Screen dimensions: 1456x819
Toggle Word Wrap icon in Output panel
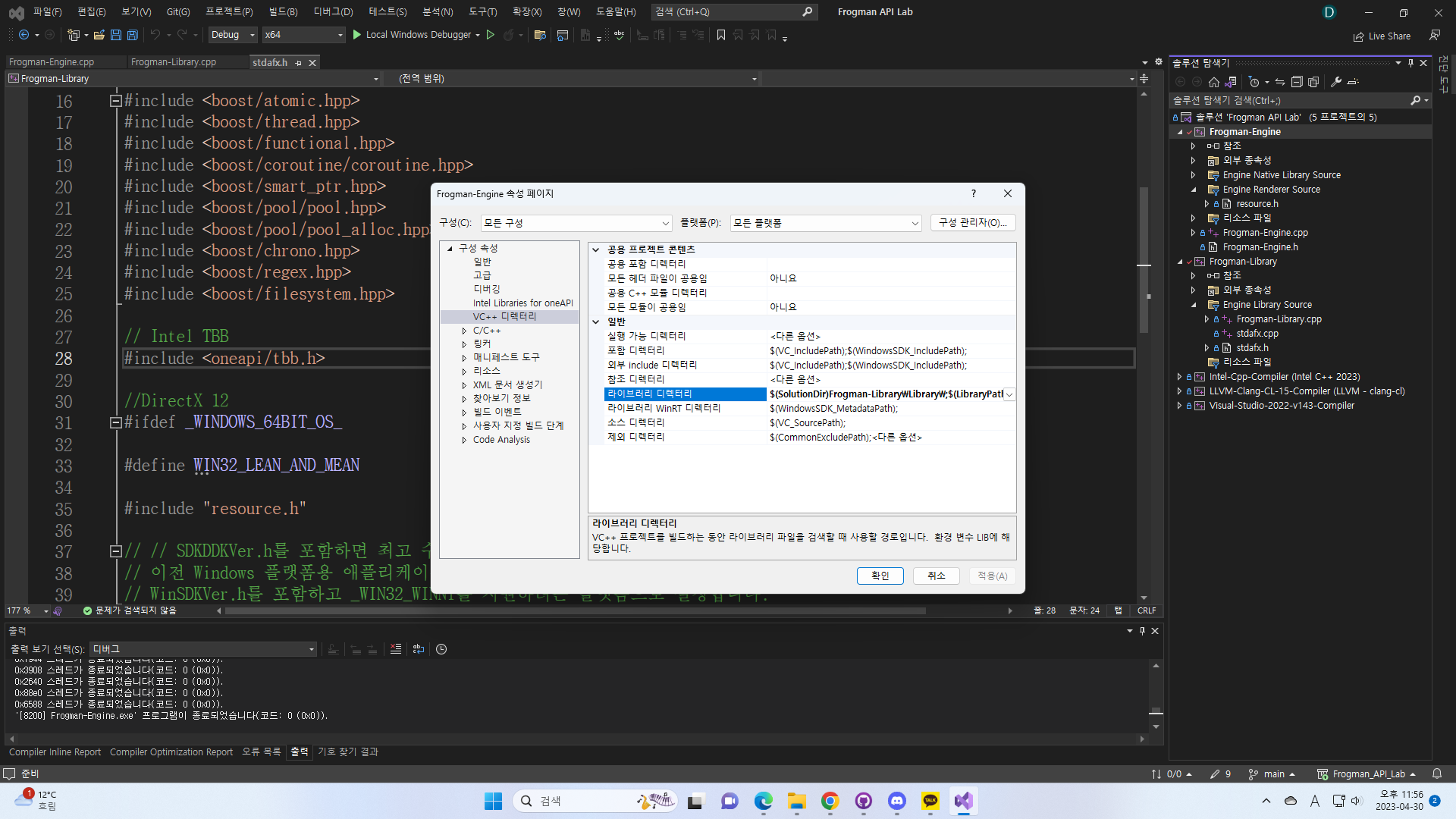(x=419, y=649)
